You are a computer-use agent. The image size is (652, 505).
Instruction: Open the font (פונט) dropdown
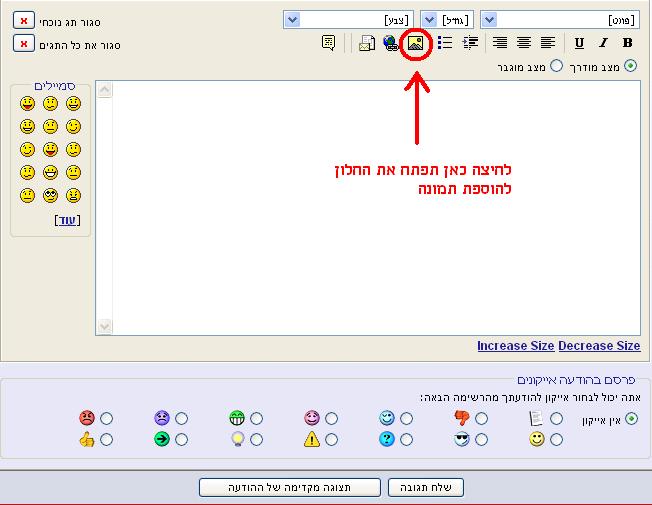[559, 19]
